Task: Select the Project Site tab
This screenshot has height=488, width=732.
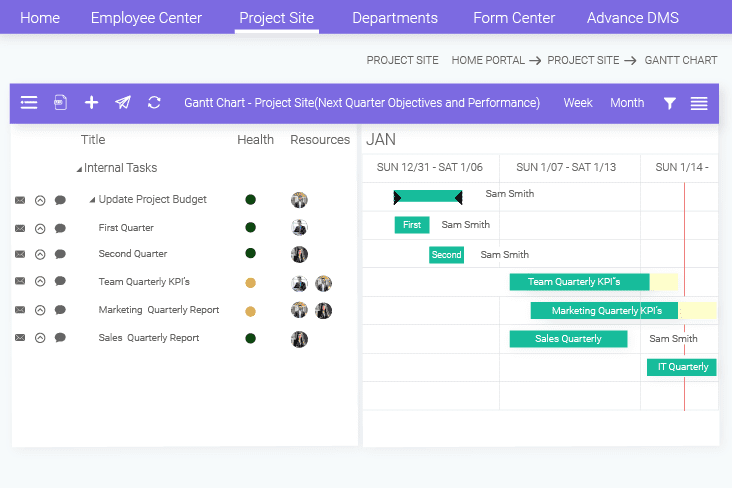Action: [276, 18]
